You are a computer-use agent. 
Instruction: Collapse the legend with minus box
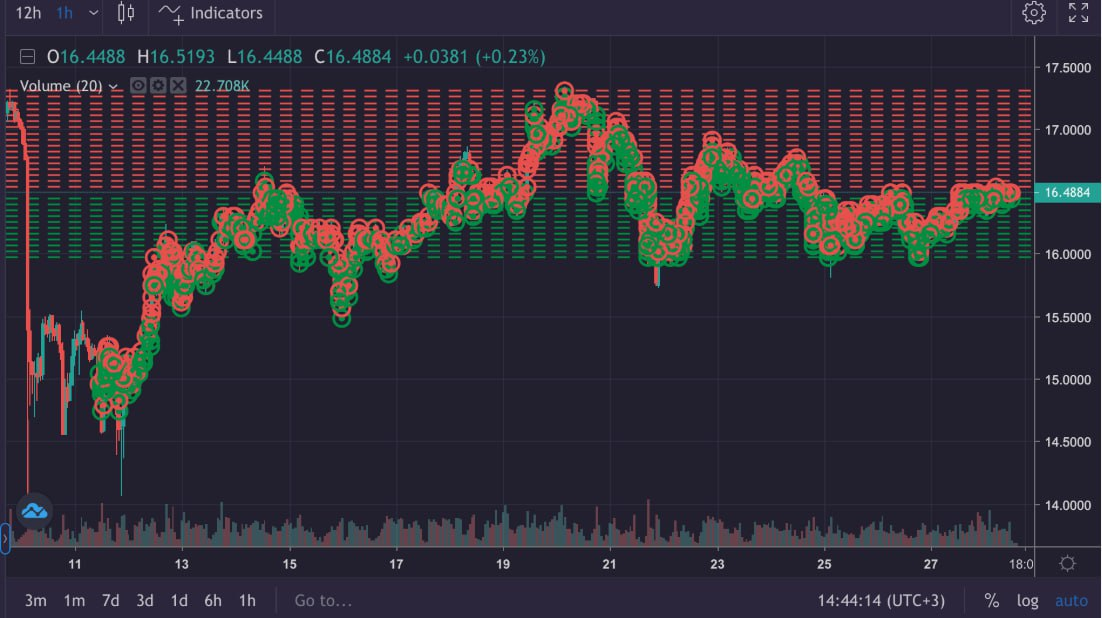coord(27,57)
